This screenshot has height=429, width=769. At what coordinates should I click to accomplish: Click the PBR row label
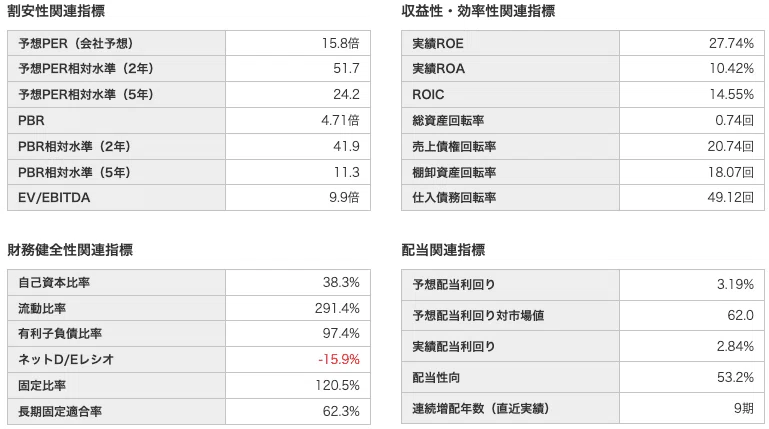pos(31,121)
